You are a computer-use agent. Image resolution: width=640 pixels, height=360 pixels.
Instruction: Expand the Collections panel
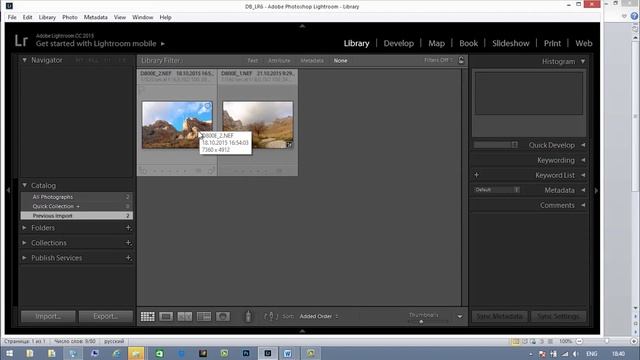(24, 243)
